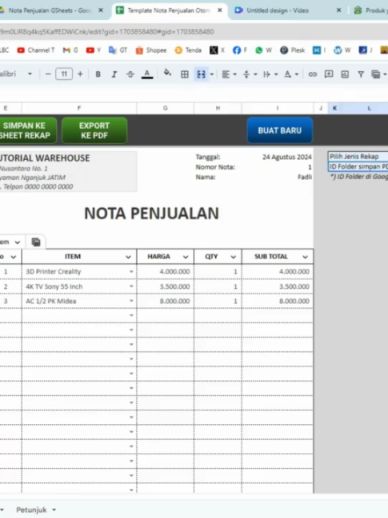Click the insert link icon
Viewport: 388px width, 518px height.
pyautogui.click(x=312, y=74)
